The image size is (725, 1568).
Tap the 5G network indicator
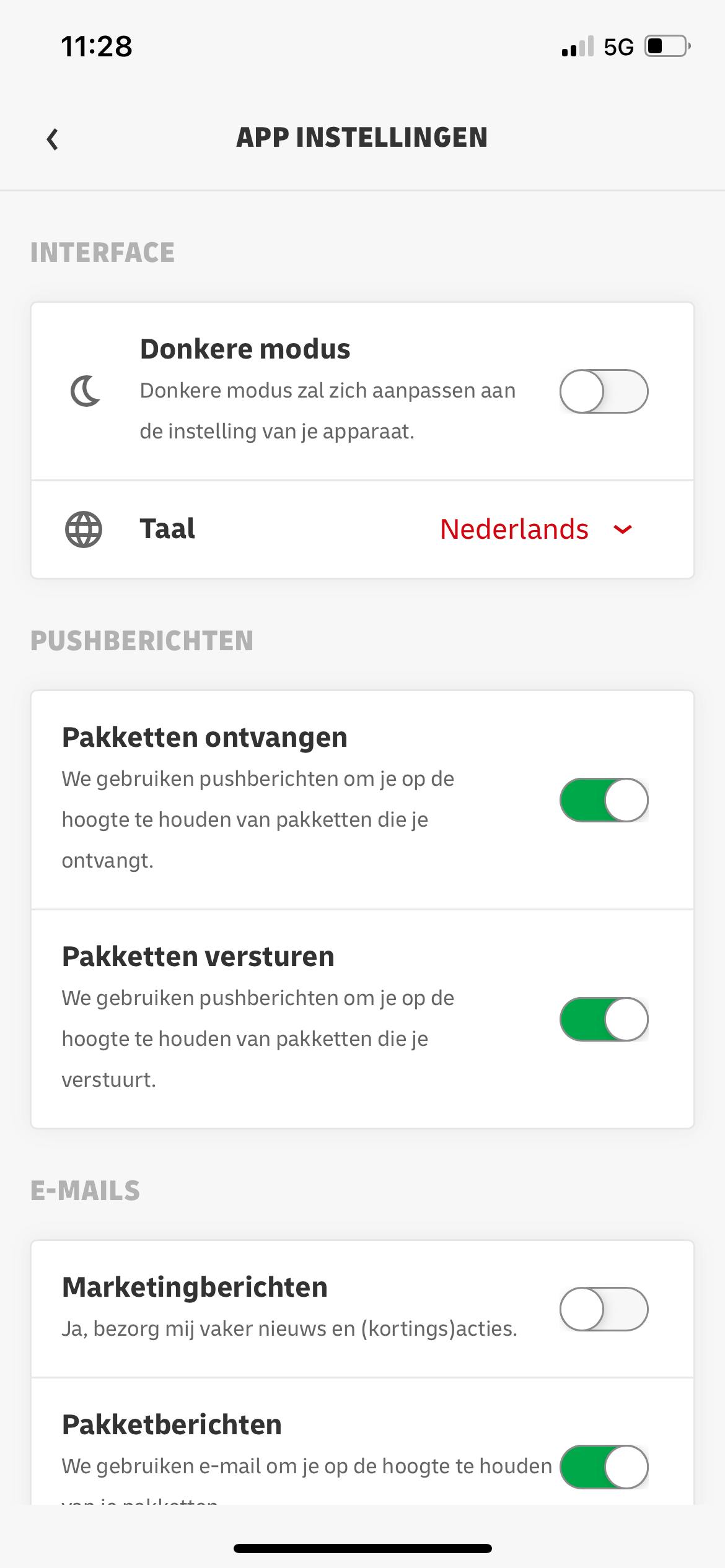618,47
